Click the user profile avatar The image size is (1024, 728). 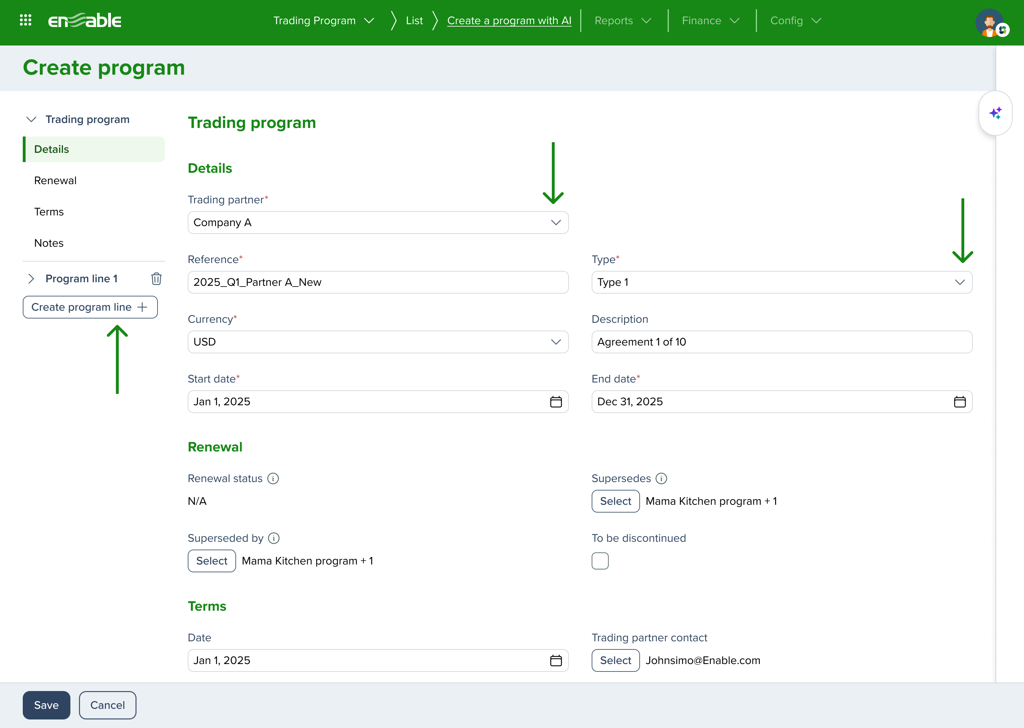point(990,23)
